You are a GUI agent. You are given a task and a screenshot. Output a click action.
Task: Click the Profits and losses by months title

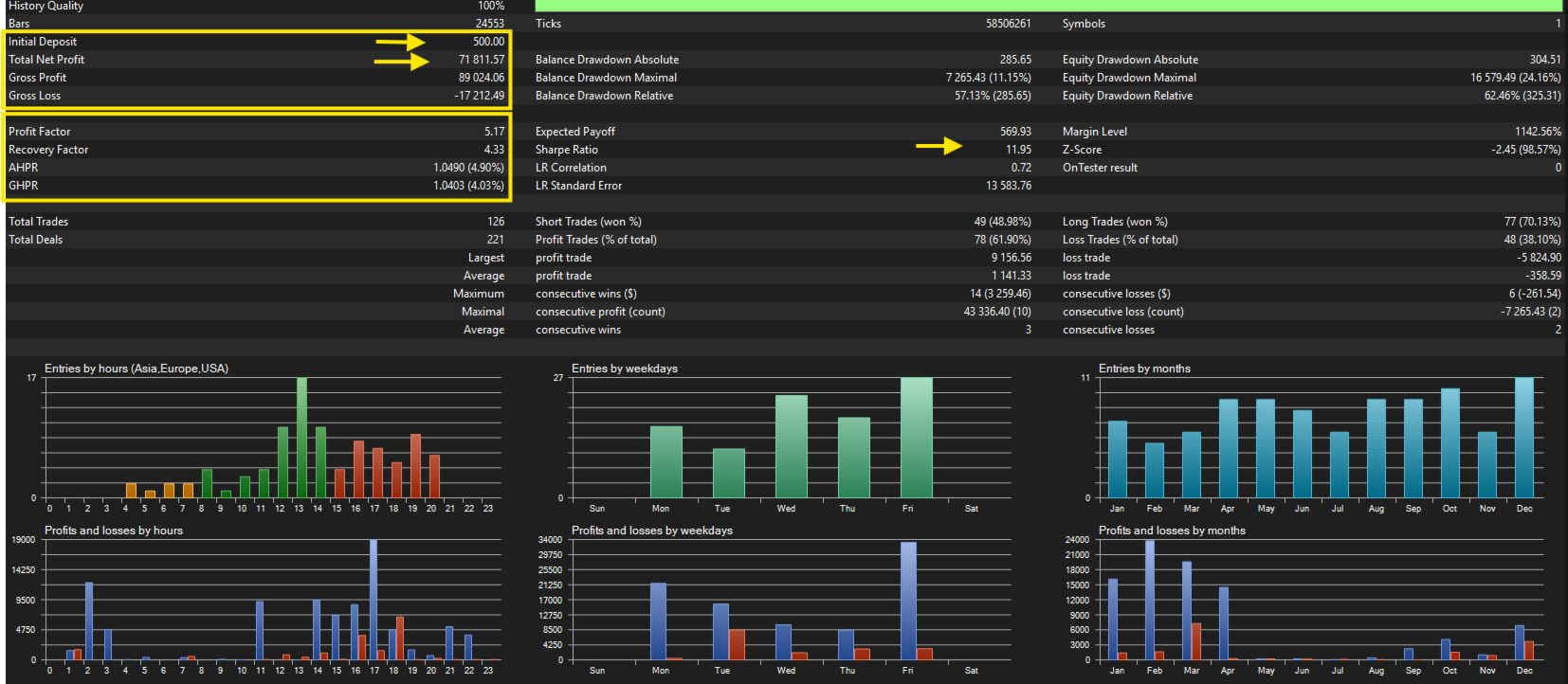tap(1172, 531)
